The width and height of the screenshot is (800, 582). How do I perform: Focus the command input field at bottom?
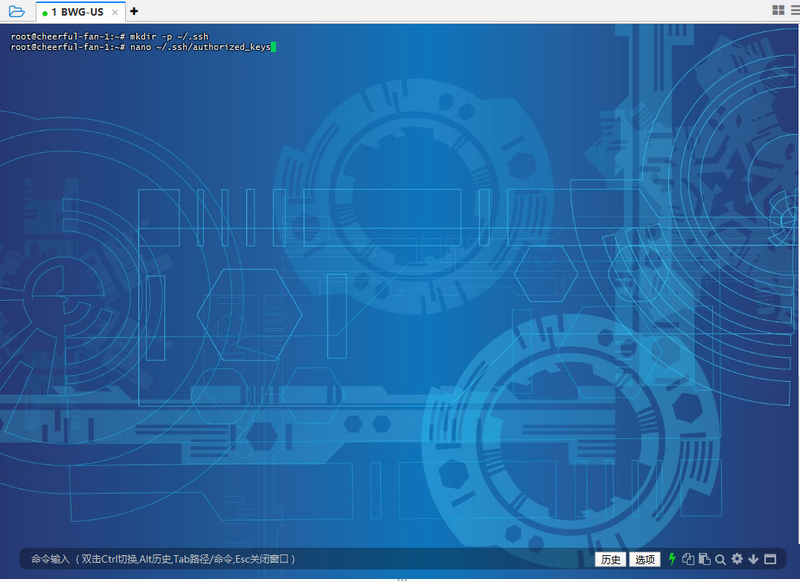300,558
